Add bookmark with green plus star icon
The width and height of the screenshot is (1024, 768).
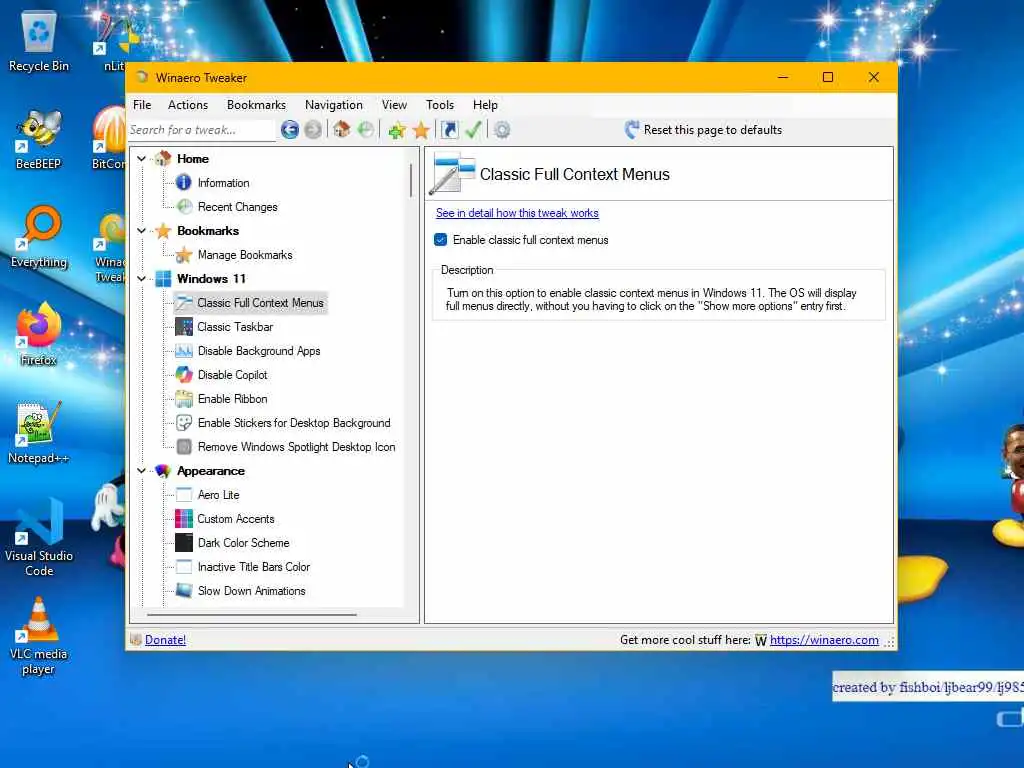point(396,130)
